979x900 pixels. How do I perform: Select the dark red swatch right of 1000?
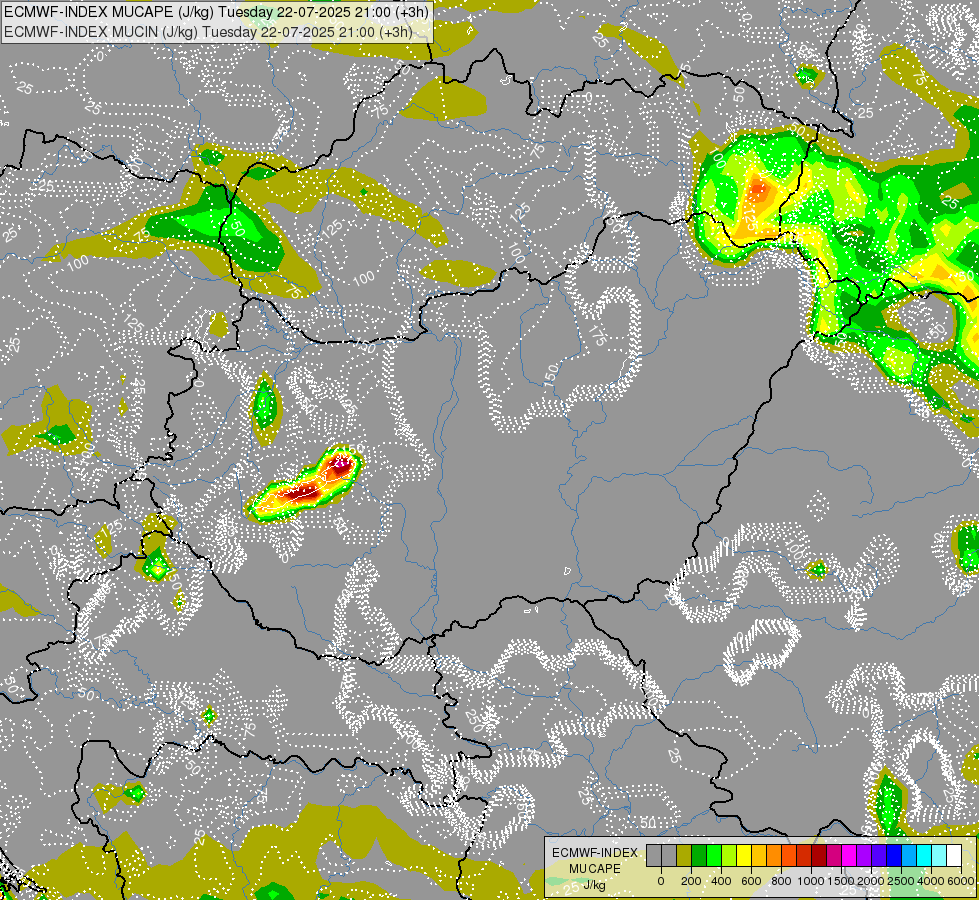pos(819,856)
